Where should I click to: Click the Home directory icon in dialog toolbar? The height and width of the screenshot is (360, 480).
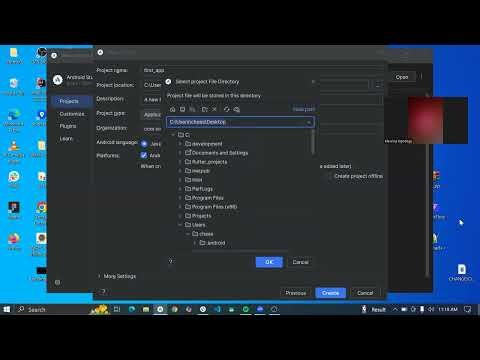(172, 109)
